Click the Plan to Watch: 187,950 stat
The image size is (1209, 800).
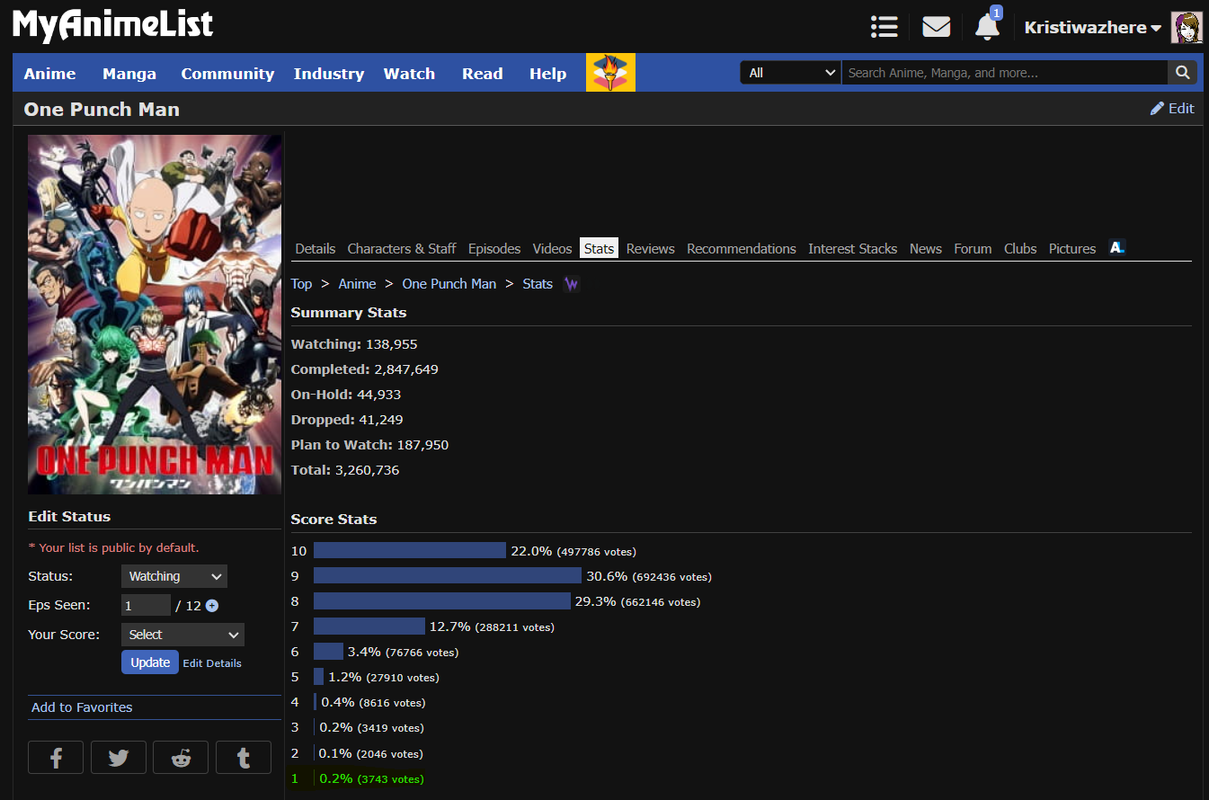(x=370, y=444)
